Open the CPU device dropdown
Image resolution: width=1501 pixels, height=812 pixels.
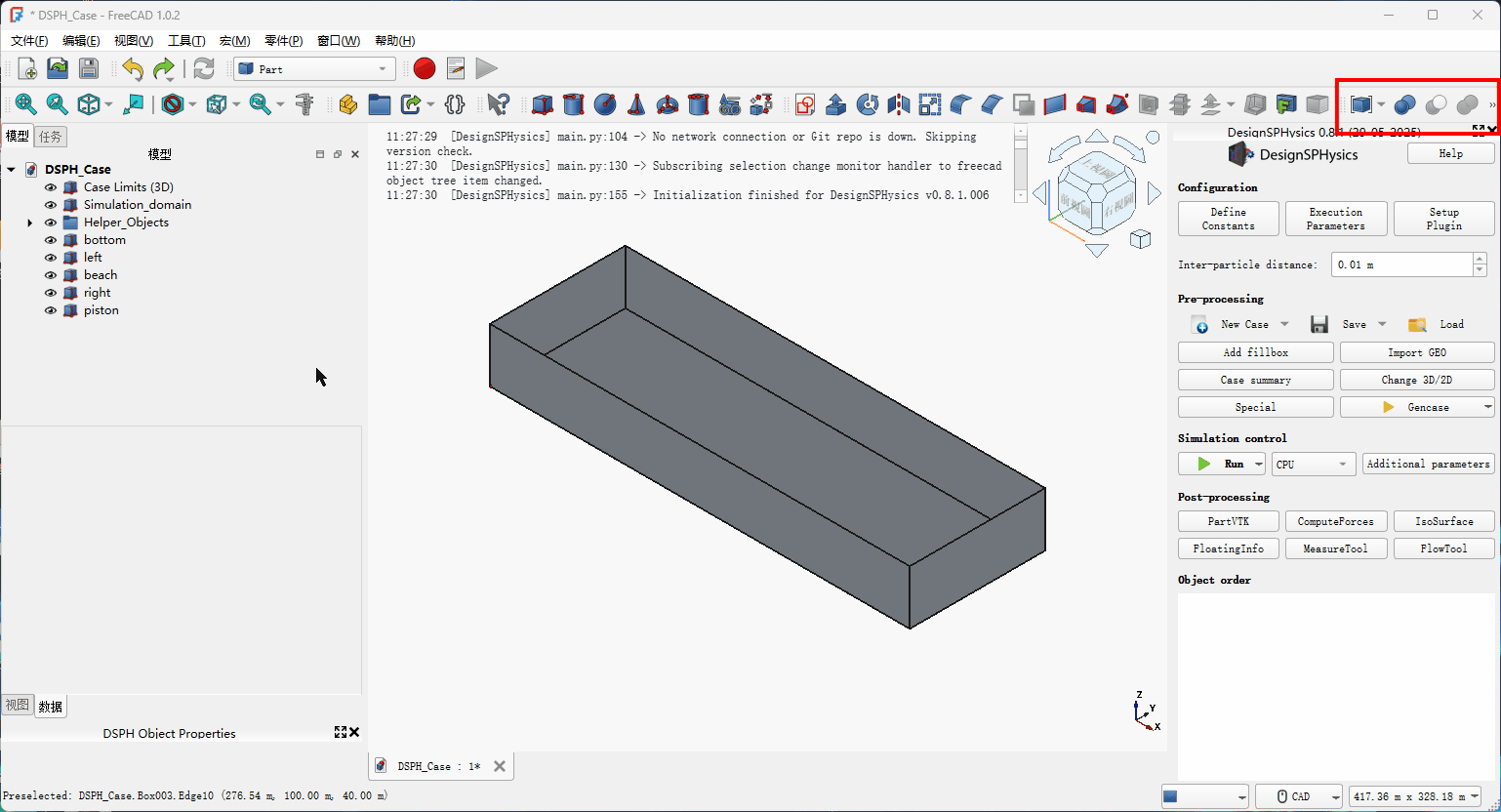(1313, 465)
